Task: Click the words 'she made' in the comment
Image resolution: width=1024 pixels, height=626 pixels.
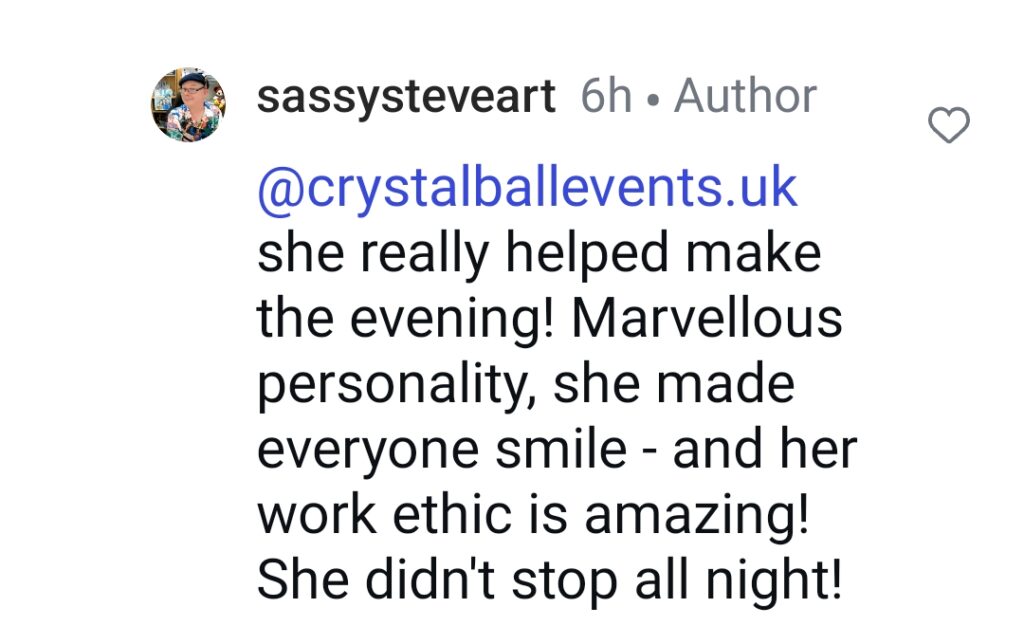Action: pos(674,384)
